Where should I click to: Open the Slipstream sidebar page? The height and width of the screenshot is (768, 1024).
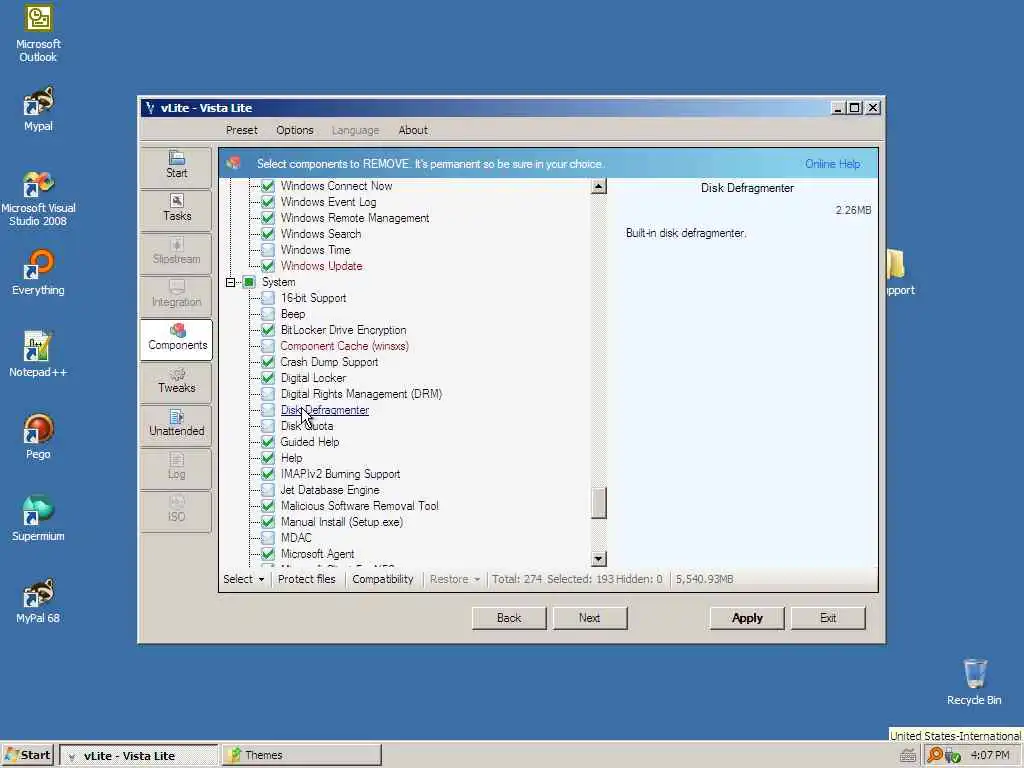coord(176,251)
